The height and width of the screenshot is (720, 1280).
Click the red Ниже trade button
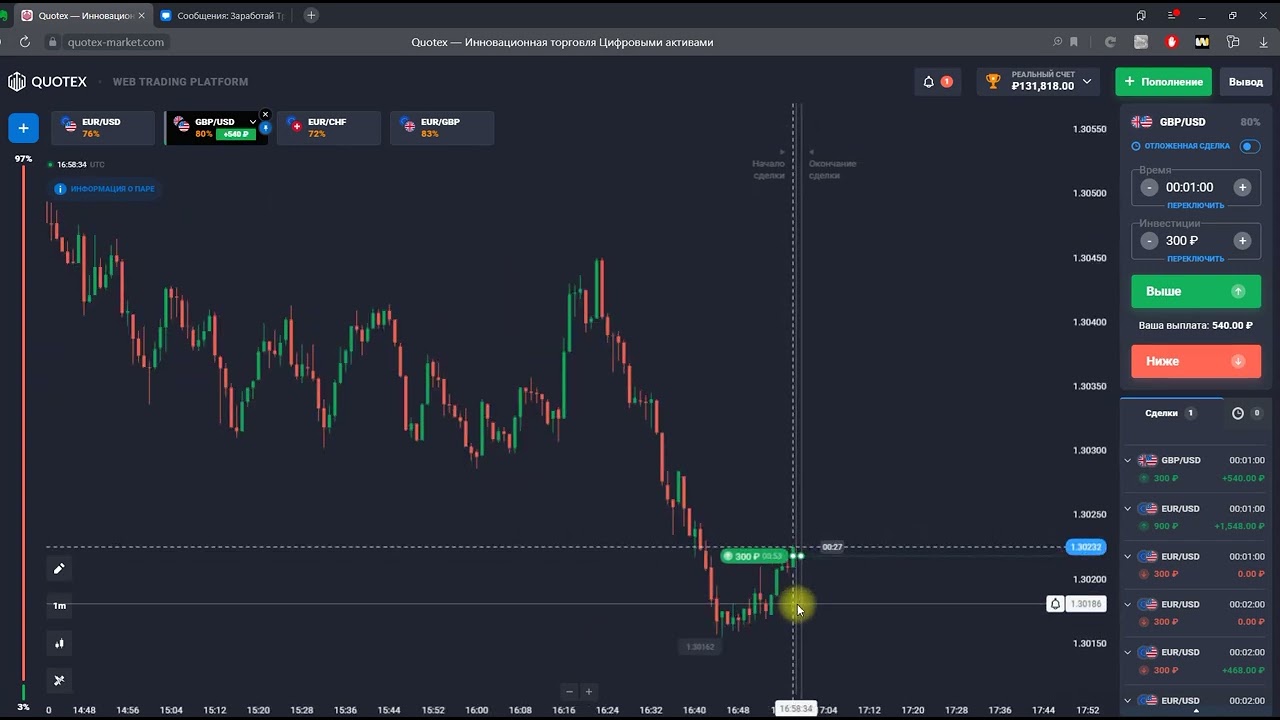pyautogui.click(x=1196, y=361)
